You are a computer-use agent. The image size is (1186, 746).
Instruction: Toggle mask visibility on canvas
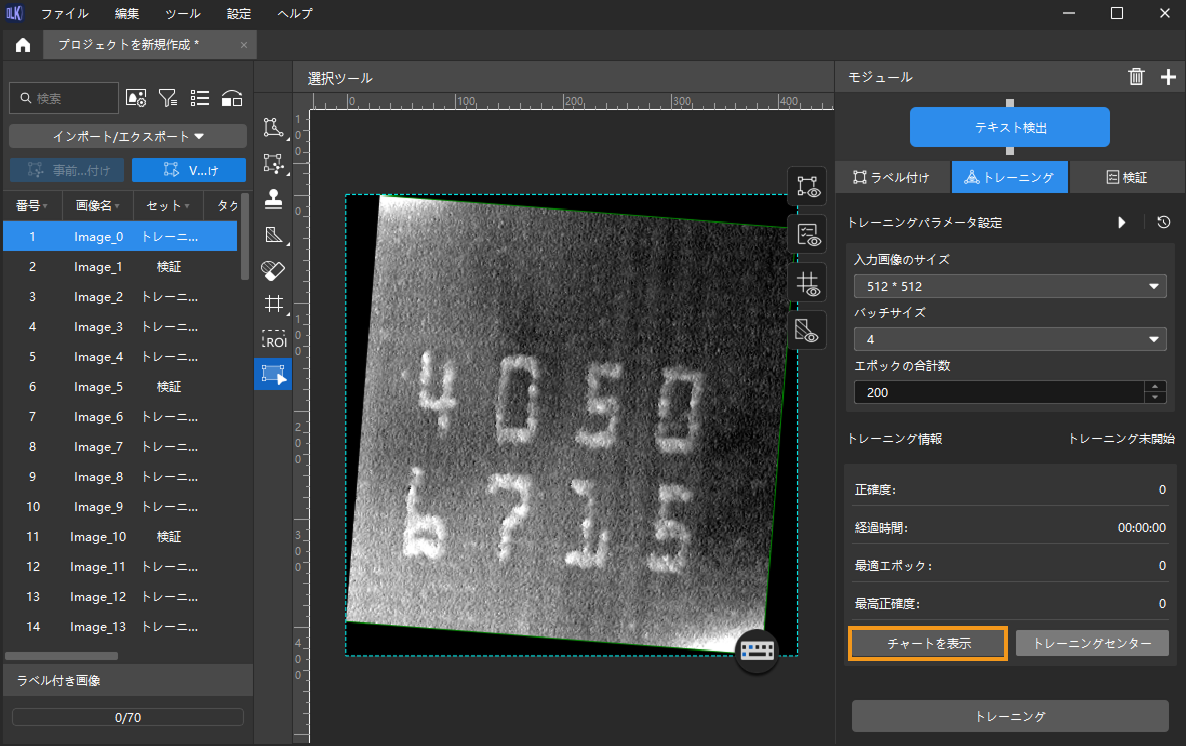pyautogui.click(x=807, y=331)
